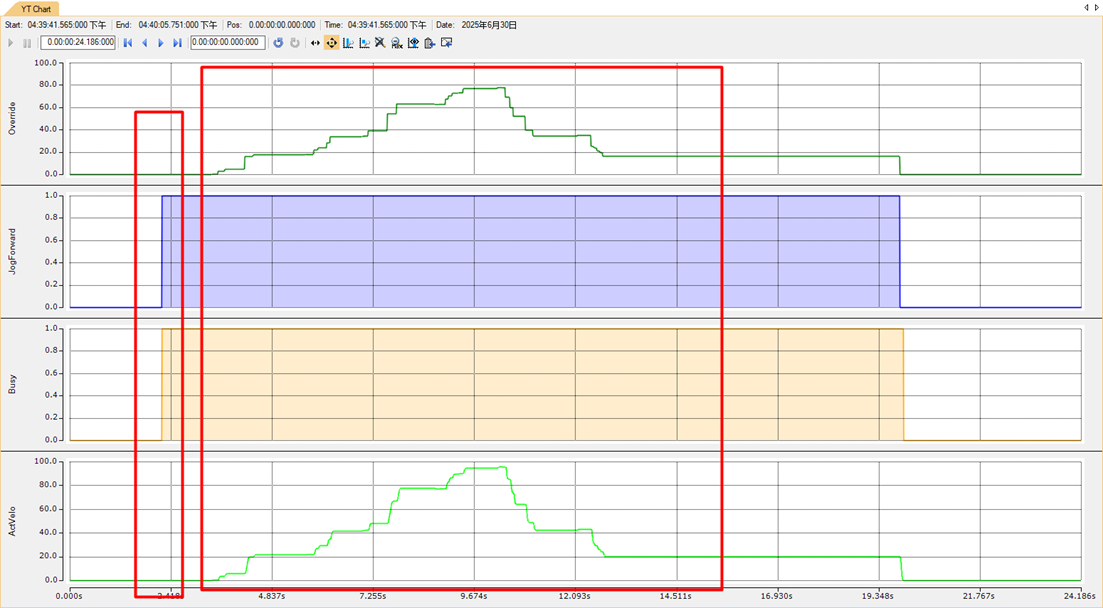Click the 0:00:00:00.000:000 position input field

click(227, 43)
